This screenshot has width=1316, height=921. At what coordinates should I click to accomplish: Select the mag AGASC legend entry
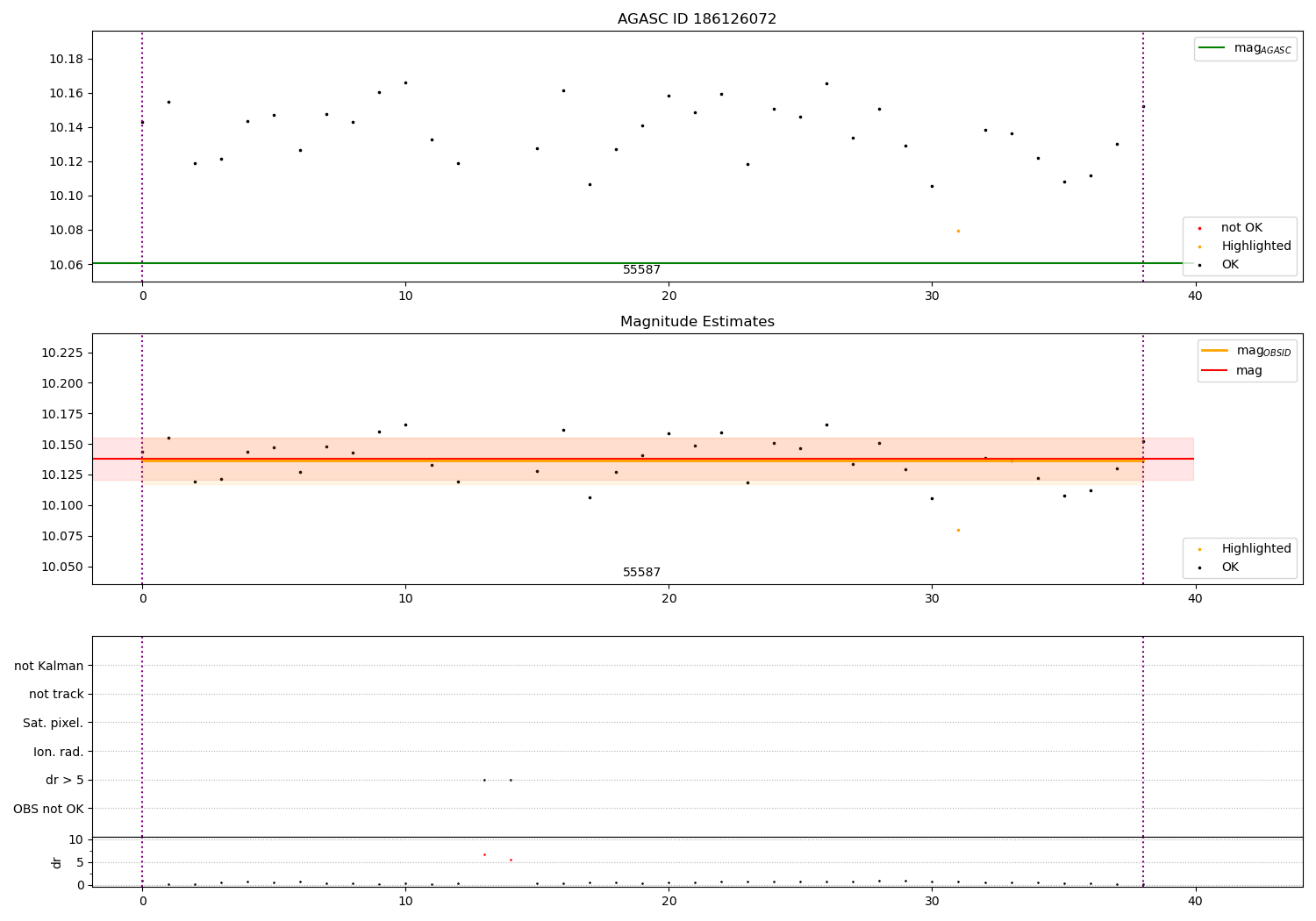coord(1245,48)
